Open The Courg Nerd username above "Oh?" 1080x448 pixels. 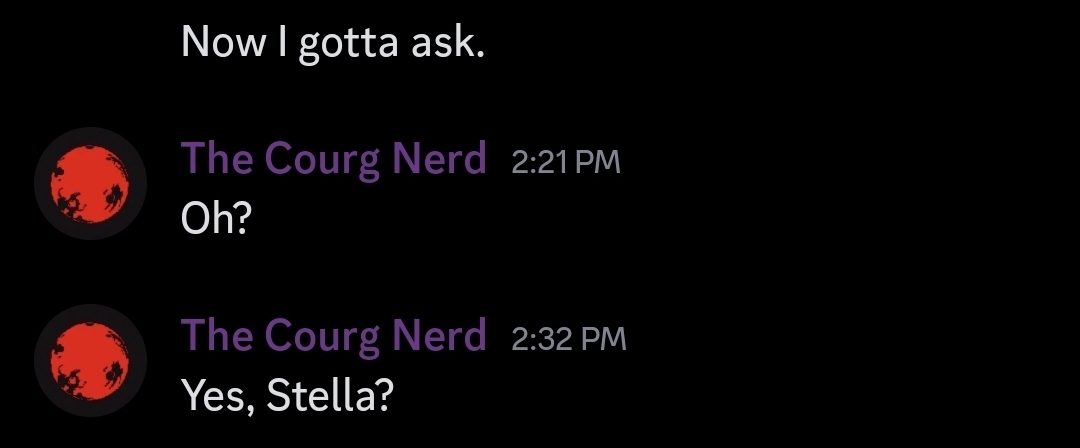point(333,159)
